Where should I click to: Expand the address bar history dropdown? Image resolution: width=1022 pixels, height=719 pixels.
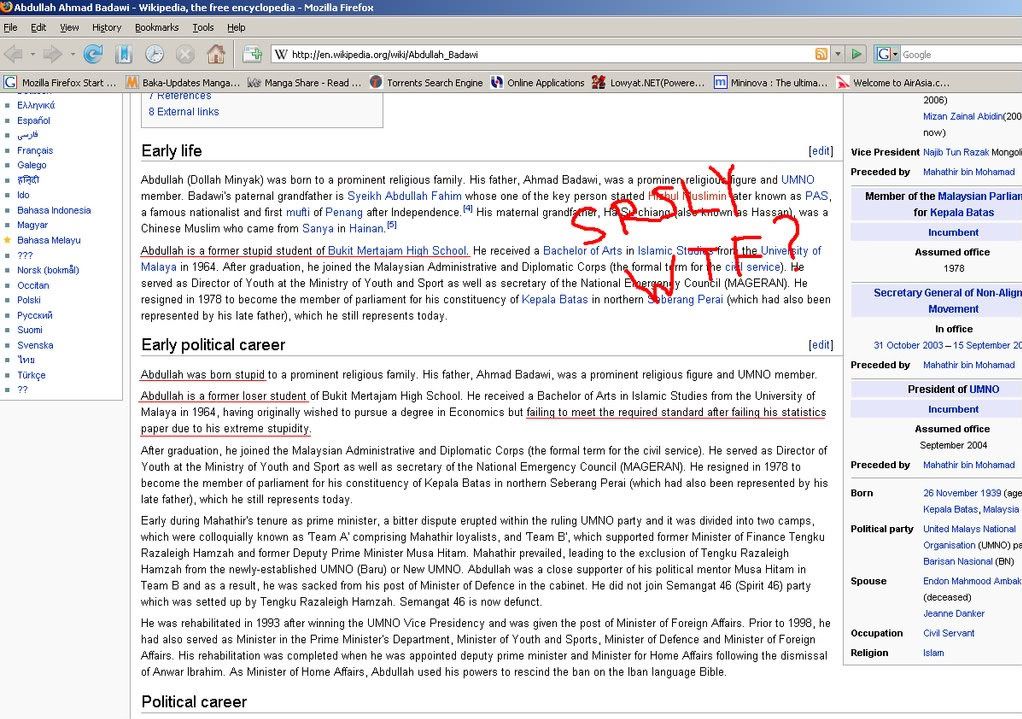coord(837,54)
